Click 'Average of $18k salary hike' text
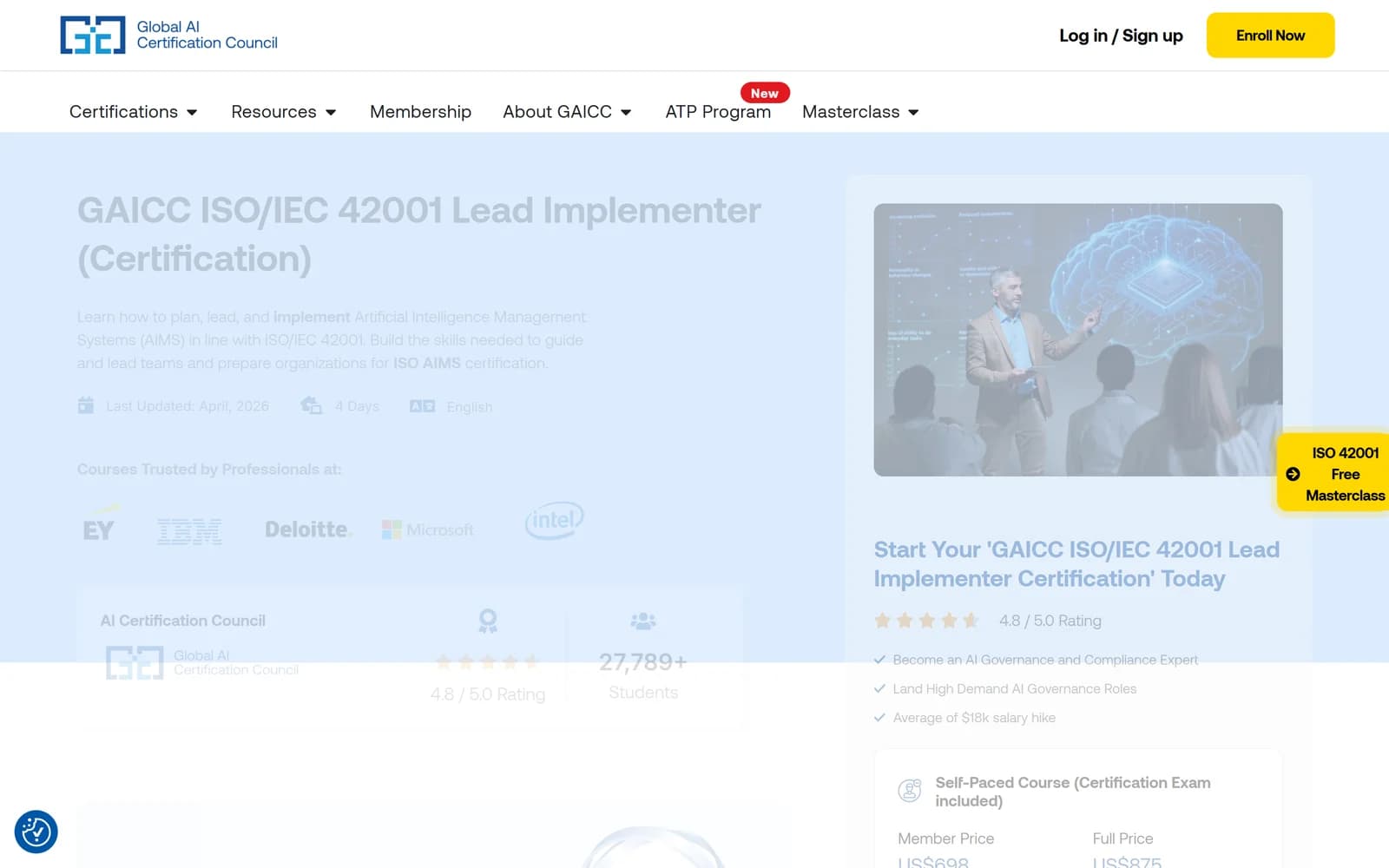The width and height of the screenshot is (1389, 868). (x=974, y=718)
